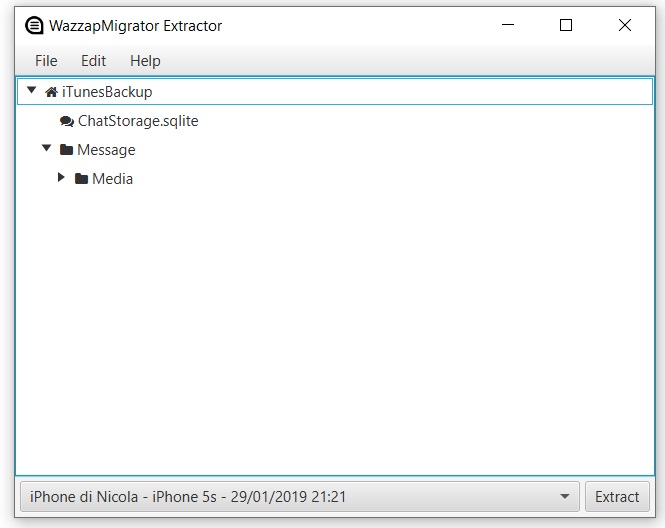Screen dimensions: 665x528
Task: Click the Extract button
Action: pyautogui.click(x=617, y=497)
